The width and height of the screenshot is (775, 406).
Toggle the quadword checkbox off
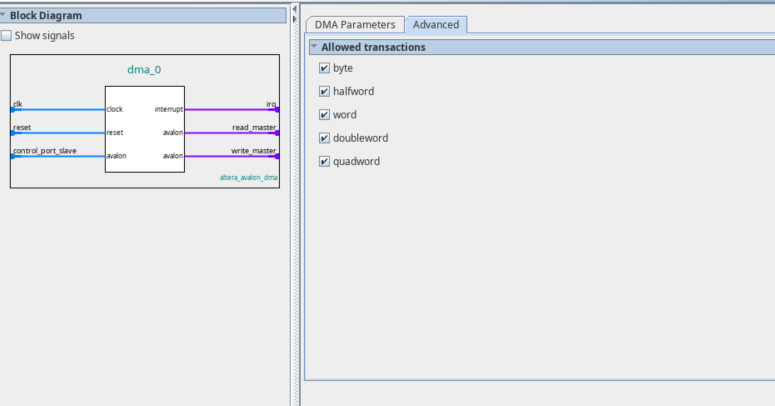click(324, 161)
